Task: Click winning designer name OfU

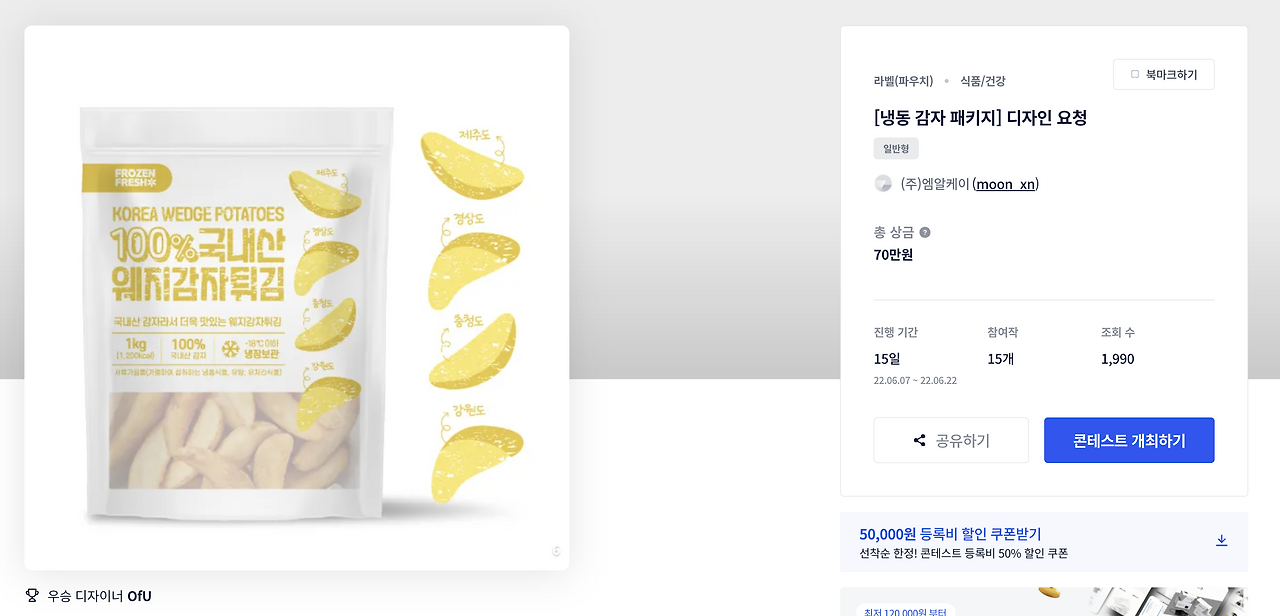Action: point(139,596)
